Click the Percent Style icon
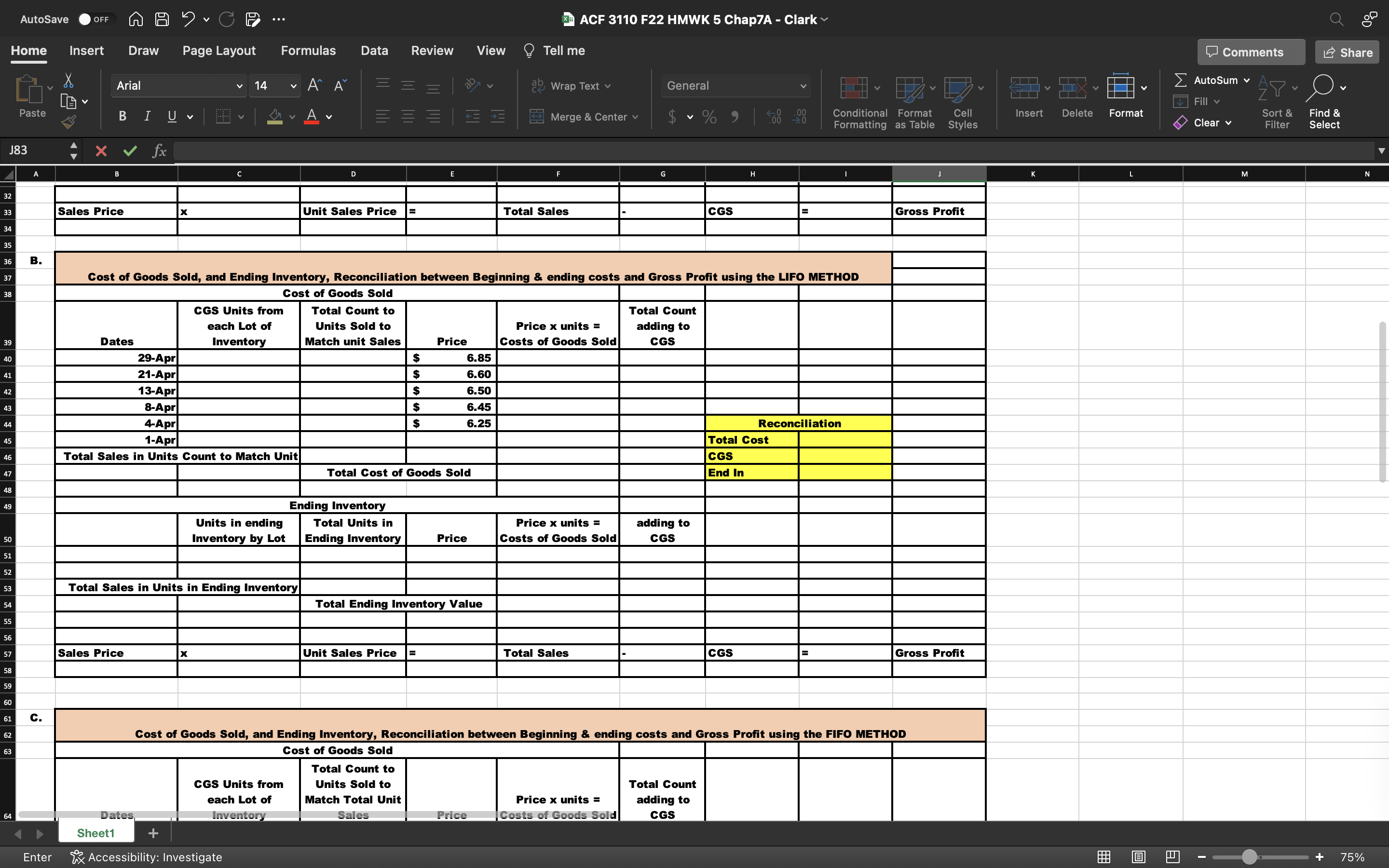The width and height of the screenshot is (1389, 868). (709, 117)
